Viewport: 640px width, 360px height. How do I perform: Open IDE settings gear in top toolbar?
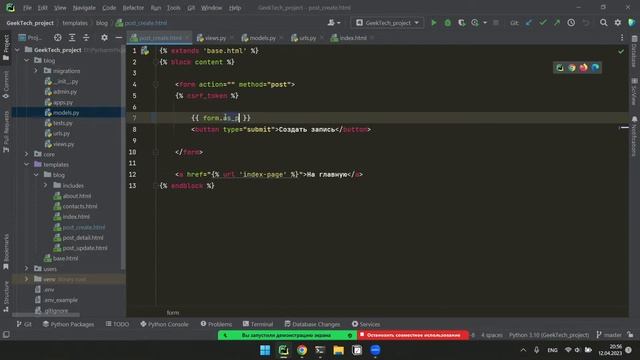[x=618, y=23]
